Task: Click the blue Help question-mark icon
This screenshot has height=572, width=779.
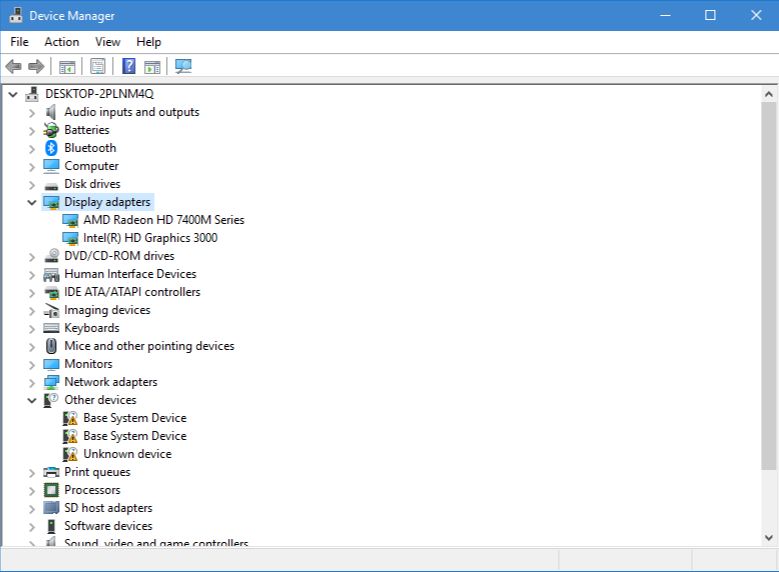Action: click(x=129, y=66)
